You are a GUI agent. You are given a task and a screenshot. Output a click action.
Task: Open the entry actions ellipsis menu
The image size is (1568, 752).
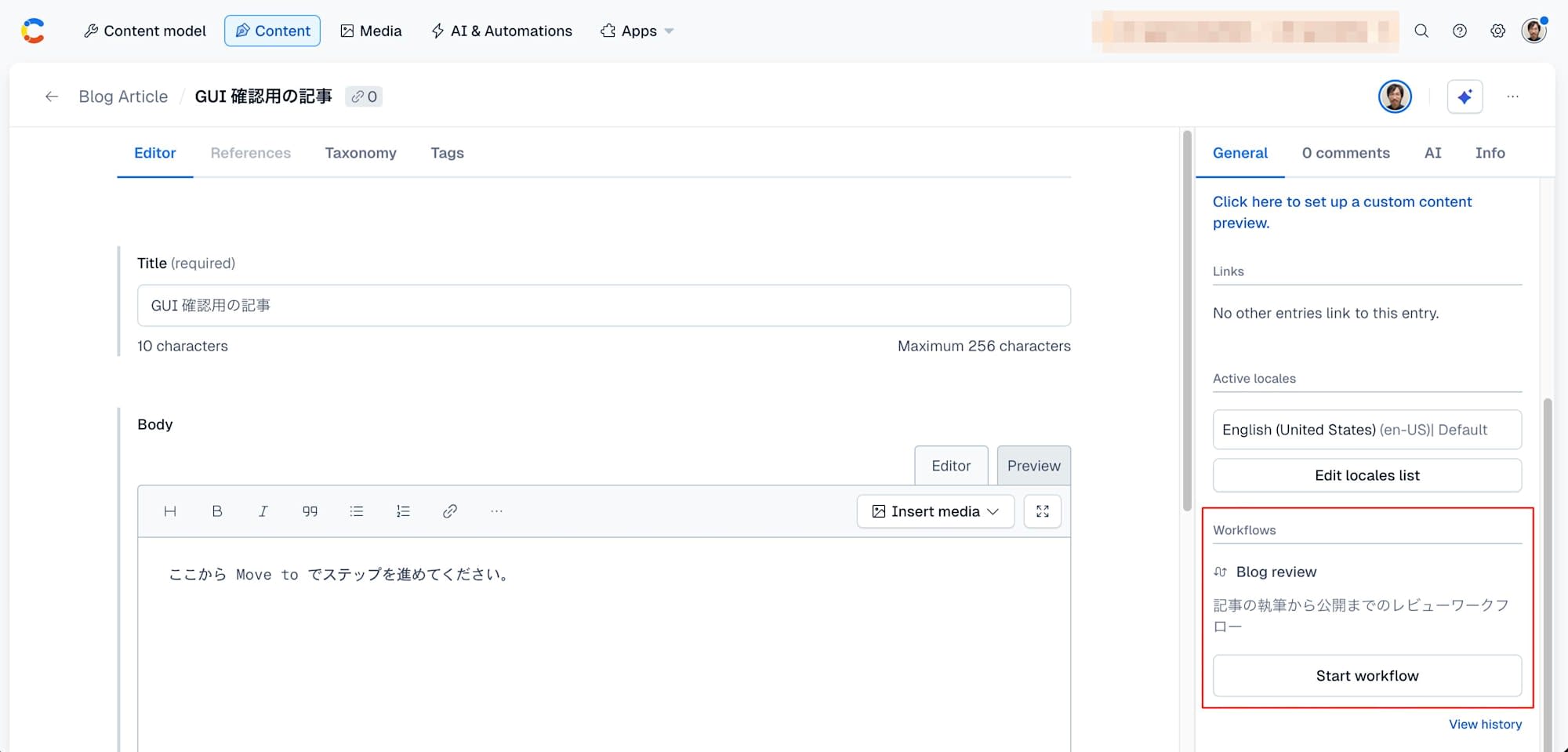[x=1512, y=96]
